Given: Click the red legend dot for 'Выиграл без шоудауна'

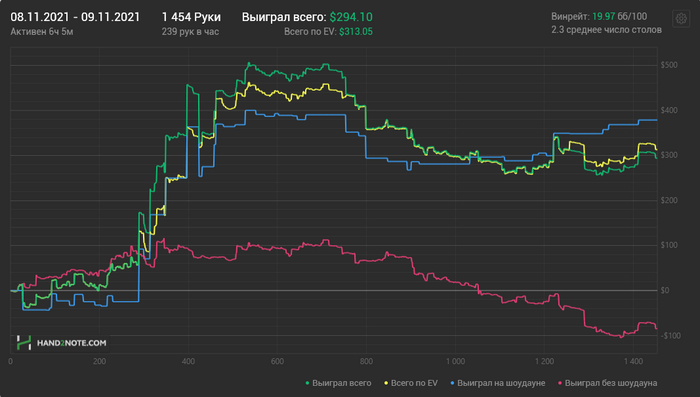Looking at the screenshot, I should pos(560,383).
